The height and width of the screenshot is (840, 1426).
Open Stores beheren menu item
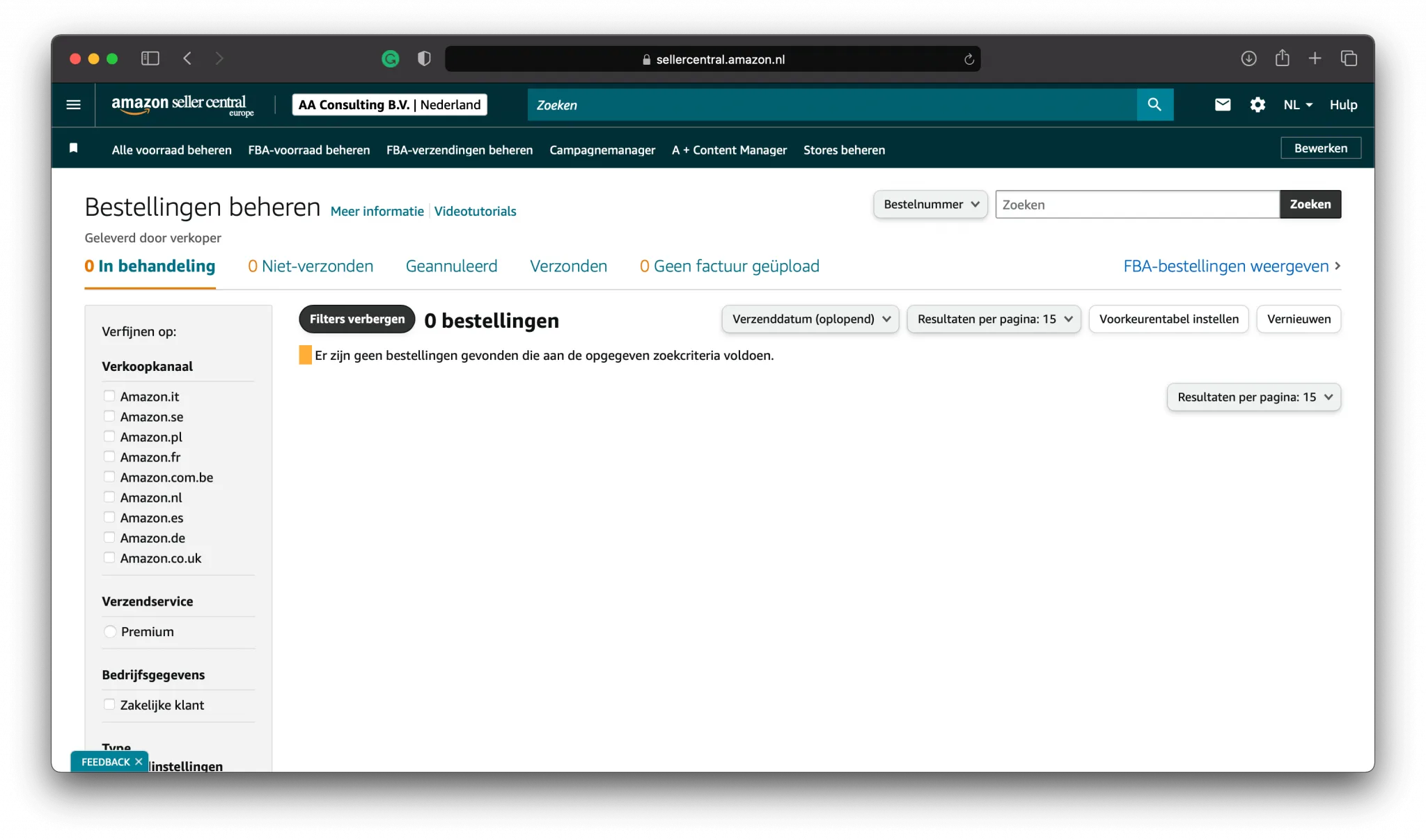pos(844,150)
